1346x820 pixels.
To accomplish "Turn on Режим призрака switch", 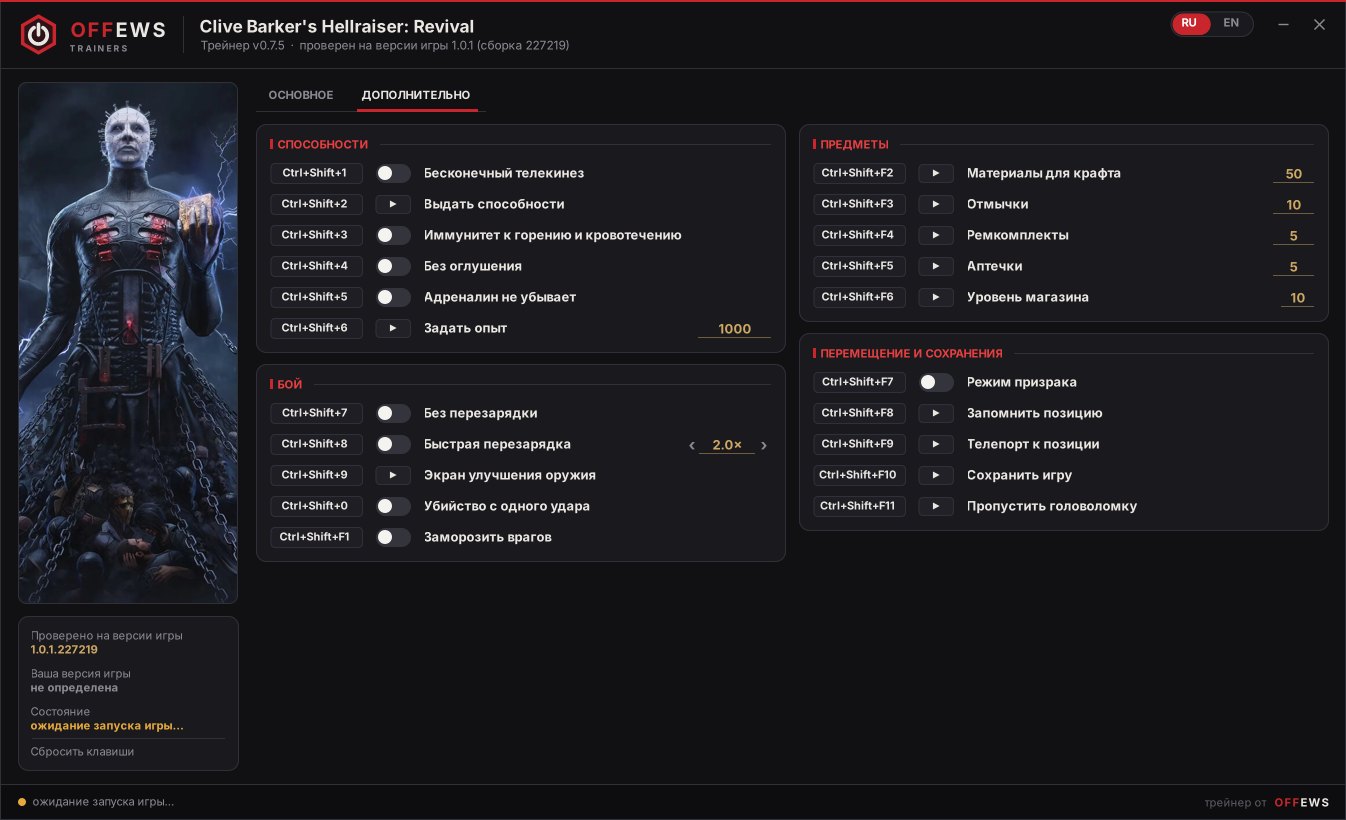I will tap(936, 382).
